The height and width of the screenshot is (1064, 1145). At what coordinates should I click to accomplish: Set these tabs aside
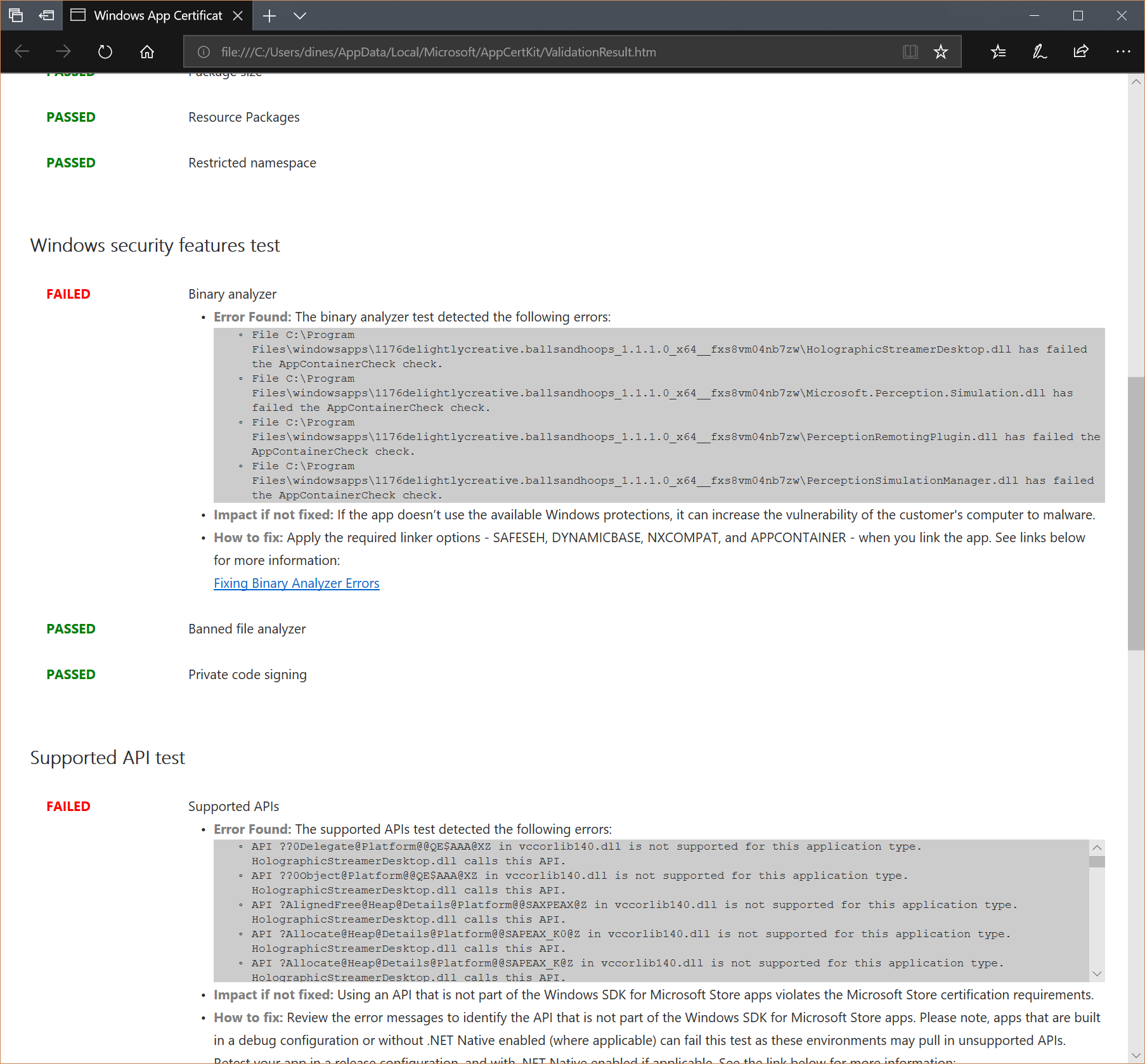(x=46, y=15)
